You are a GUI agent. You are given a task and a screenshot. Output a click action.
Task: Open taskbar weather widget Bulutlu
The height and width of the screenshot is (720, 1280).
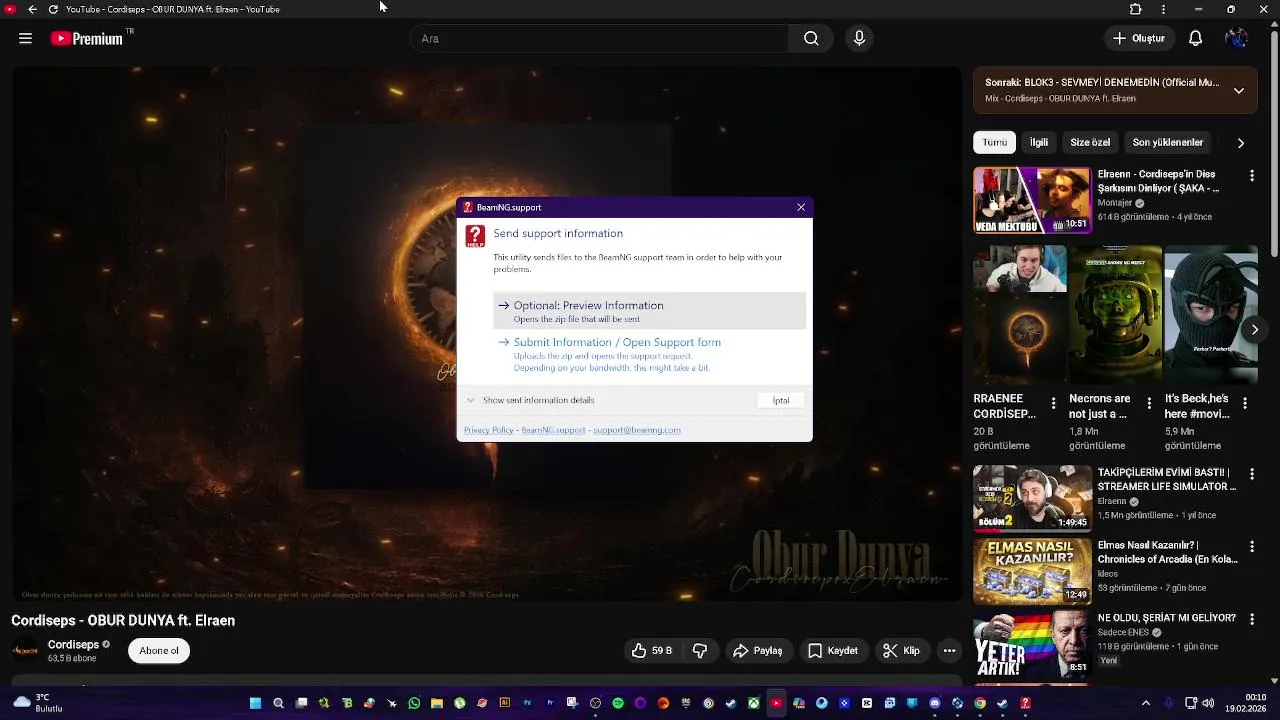point(38,703)
